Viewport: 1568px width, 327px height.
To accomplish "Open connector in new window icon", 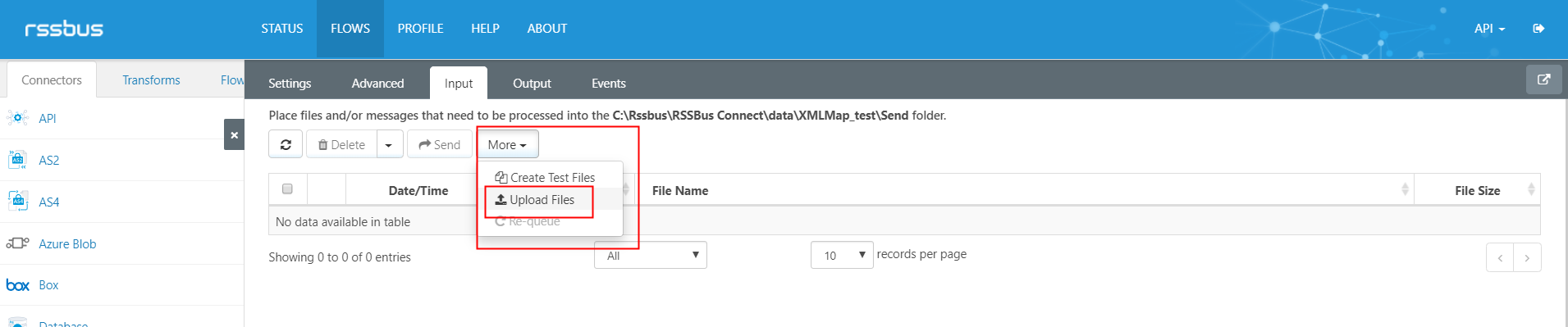I will click(1543, 80).
